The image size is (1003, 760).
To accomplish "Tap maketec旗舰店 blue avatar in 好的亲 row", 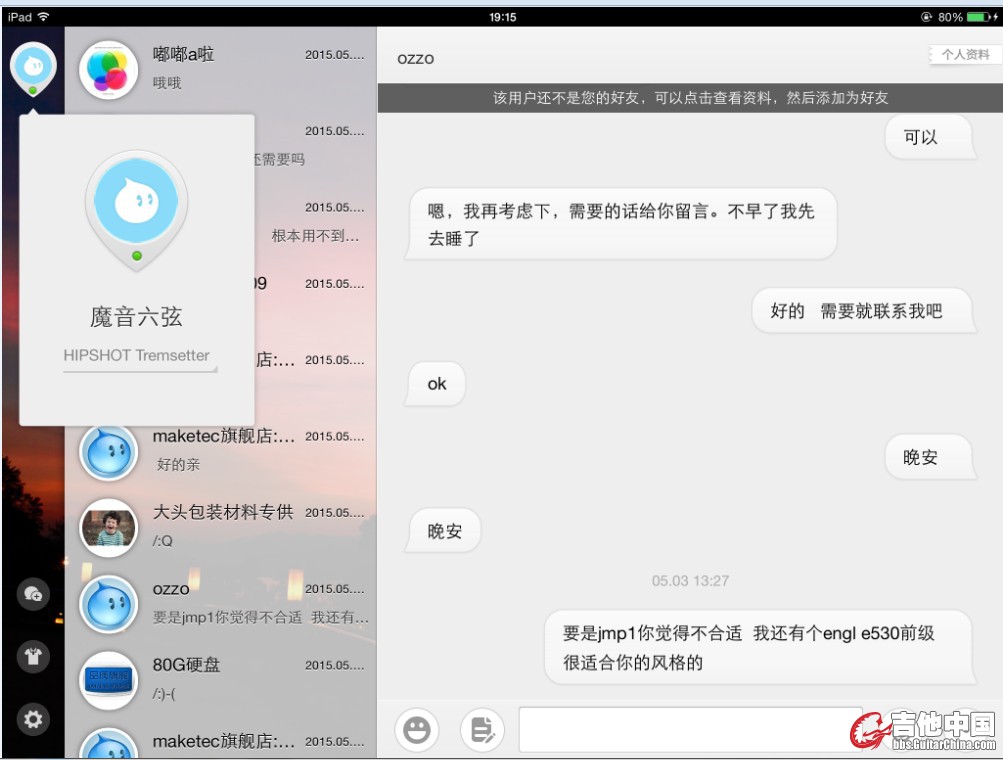I will [x=108, y=452].
